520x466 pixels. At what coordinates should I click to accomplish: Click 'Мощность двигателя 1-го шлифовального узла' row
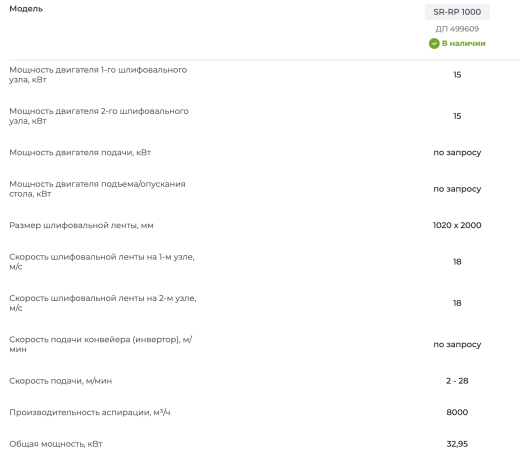tap(265, 75)
